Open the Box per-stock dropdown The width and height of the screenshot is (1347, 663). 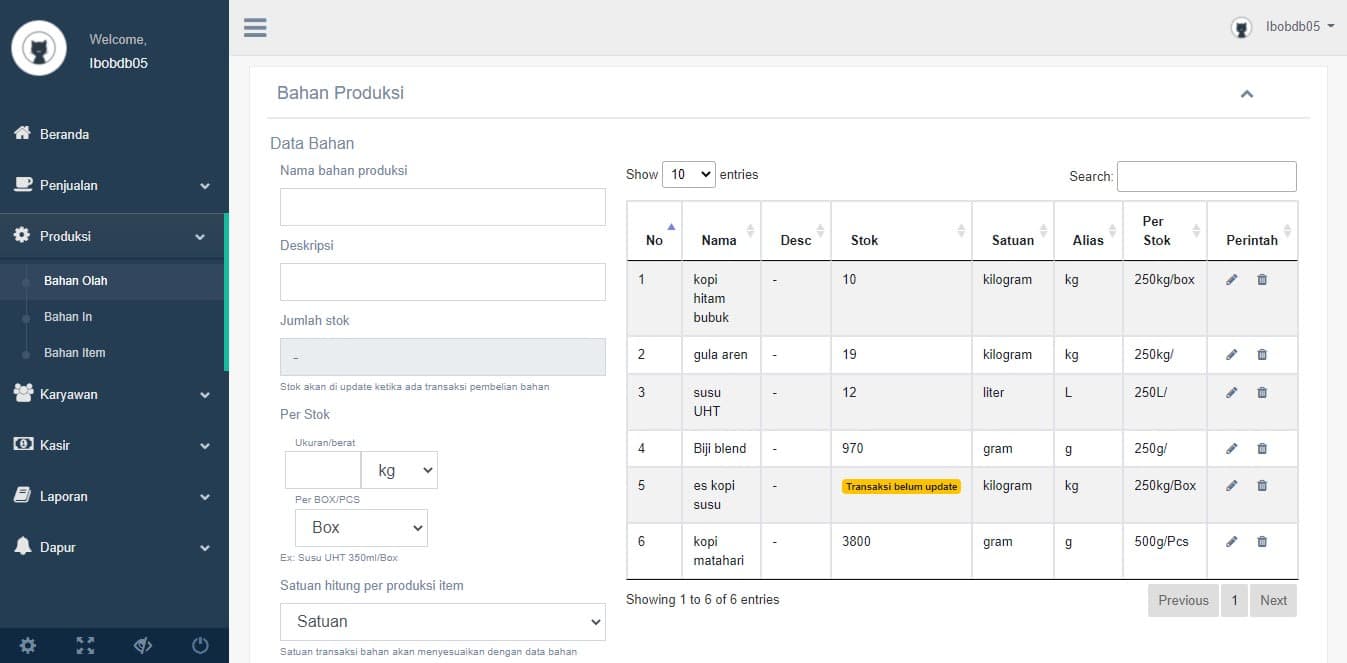pos(361,528)
